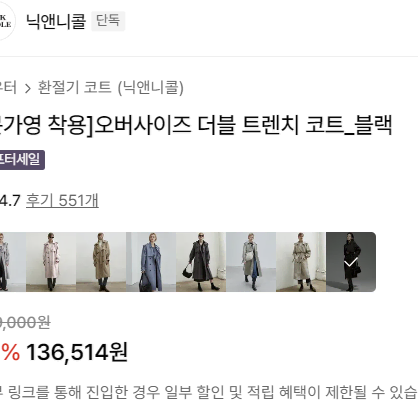This screenshot has height=418, width=418.
Task: Click the red discount percent label
Action: [10, 352]
